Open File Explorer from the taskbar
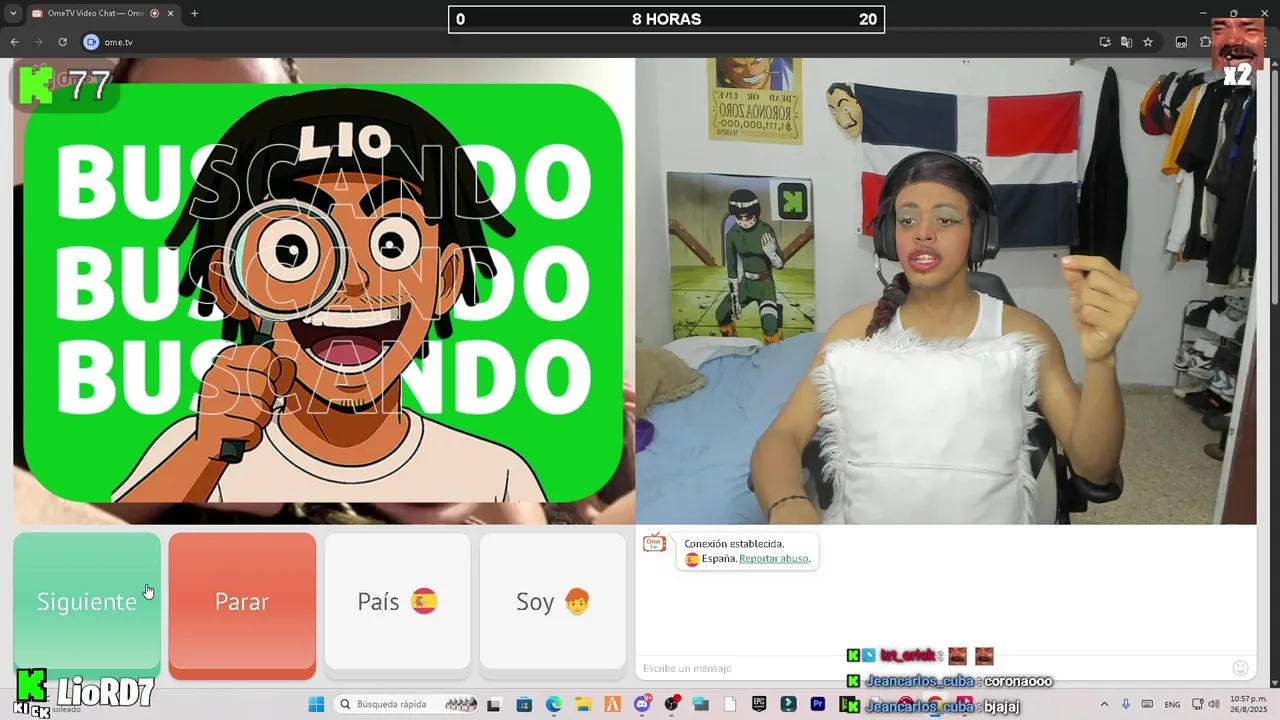The image size is (1280, 720). pos(583,704)
